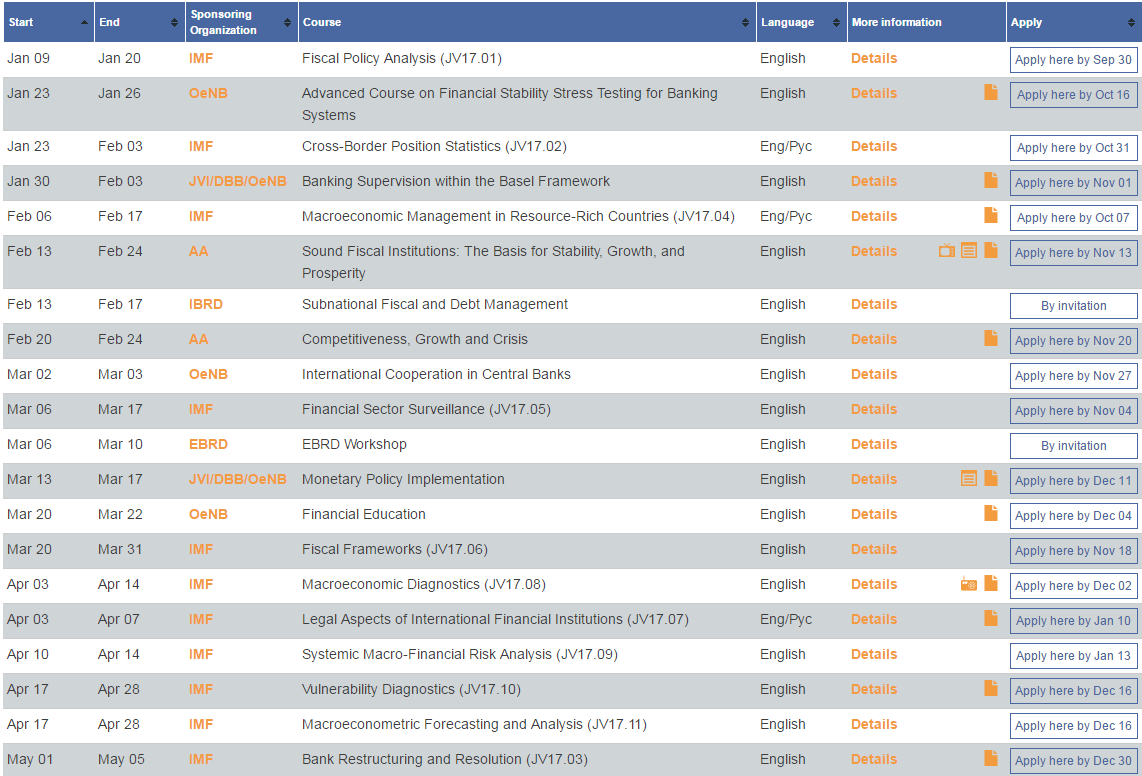This screenshot has height=776, width=1142.
Task: Open OeNB link in Financial Education row
Action: (208, 514)
